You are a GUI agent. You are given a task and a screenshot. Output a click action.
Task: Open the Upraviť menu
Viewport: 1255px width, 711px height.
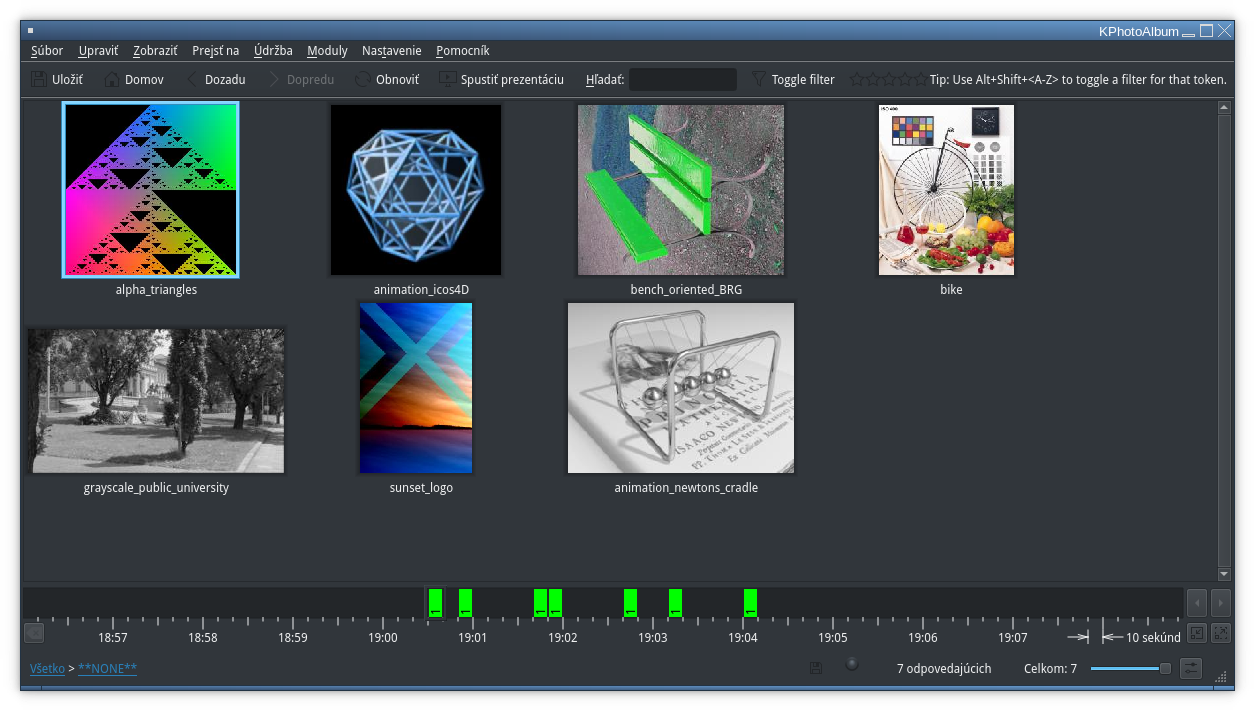coord(98,50)
